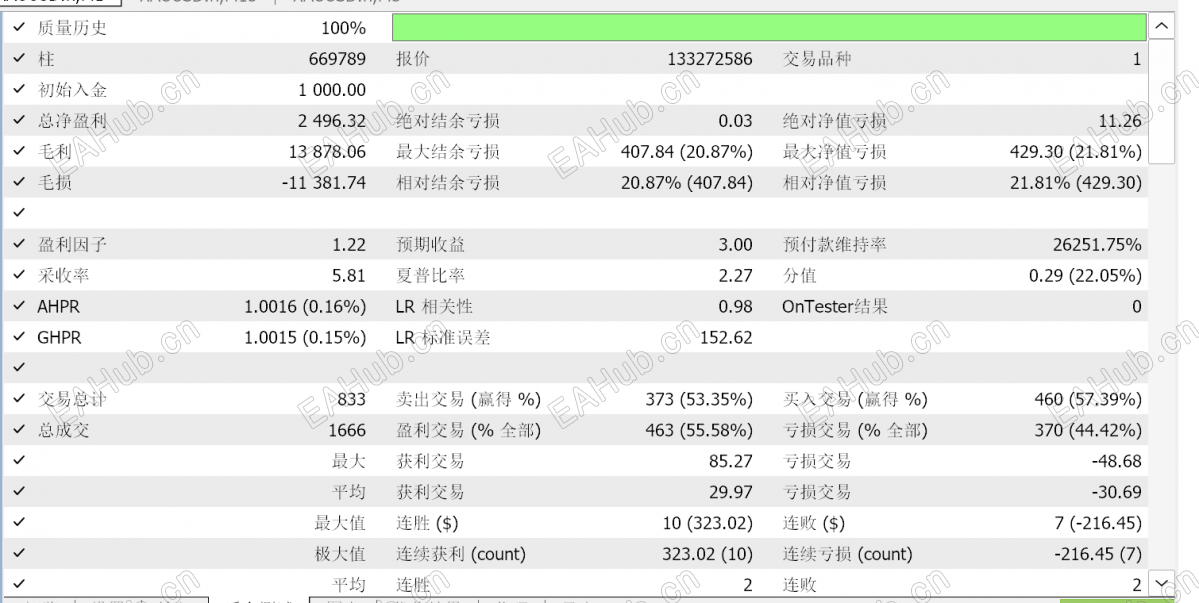The height and width of the screenshot is (603, 1199).
Task: Click the checkmark beside AHPR row
Action: coord(19,306)
